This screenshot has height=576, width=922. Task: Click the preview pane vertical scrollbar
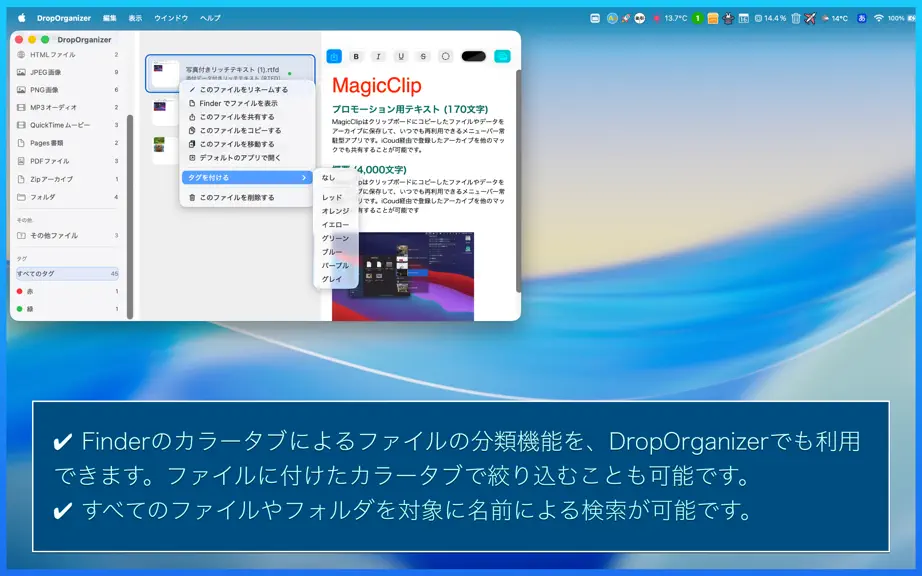[518, 181]
